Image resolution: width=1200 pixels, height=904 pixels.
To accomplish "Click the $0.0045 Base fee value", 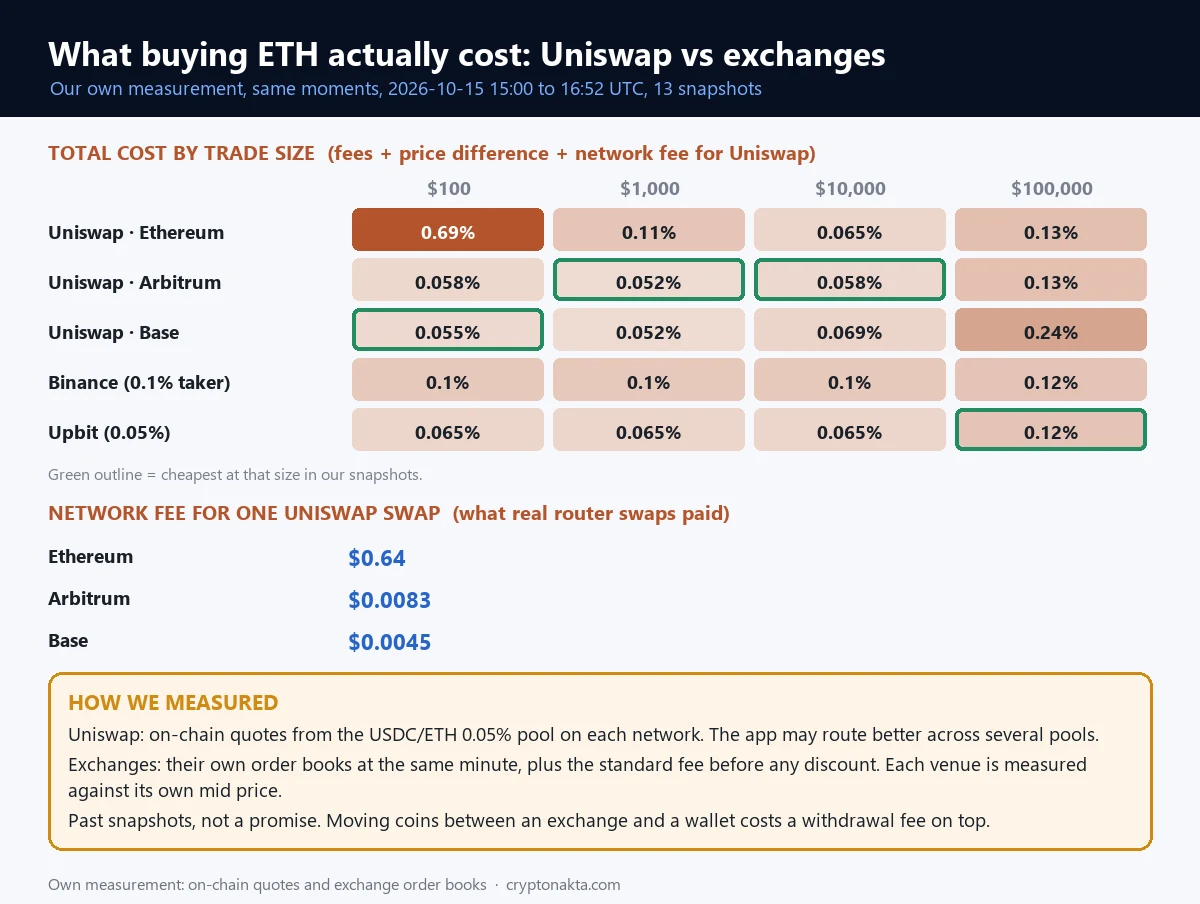I will [x=389, y=643].
